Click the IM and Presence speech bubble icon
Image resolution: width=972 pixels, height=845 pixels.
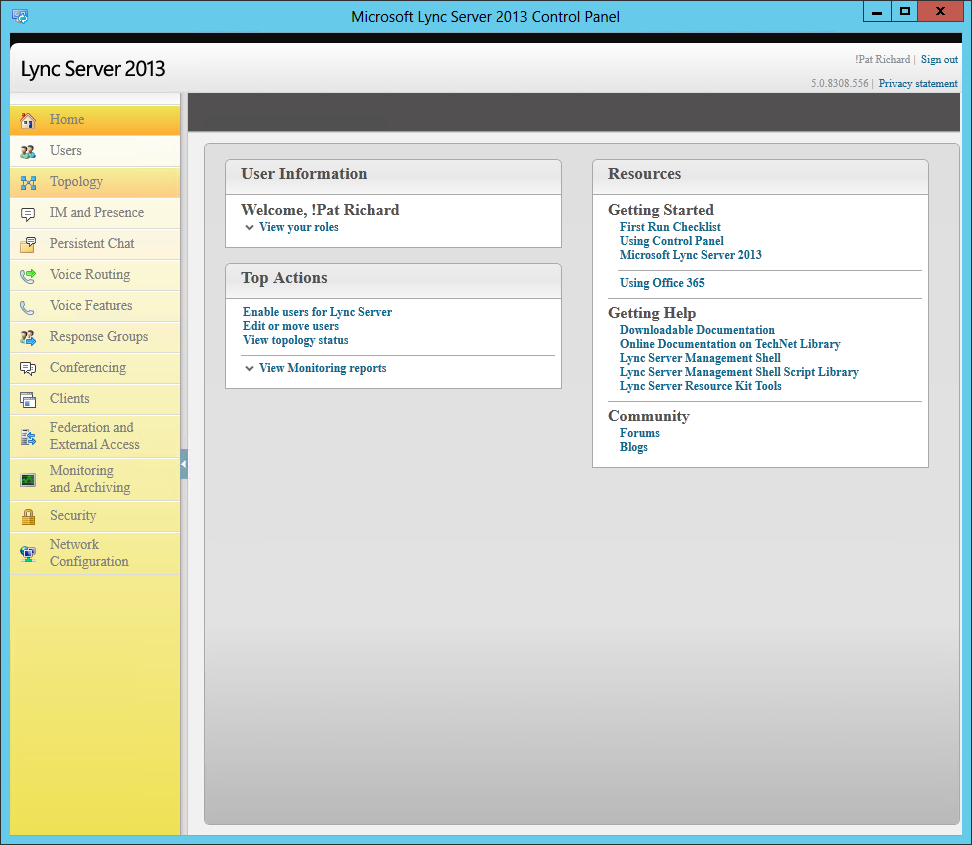[28, 214]
